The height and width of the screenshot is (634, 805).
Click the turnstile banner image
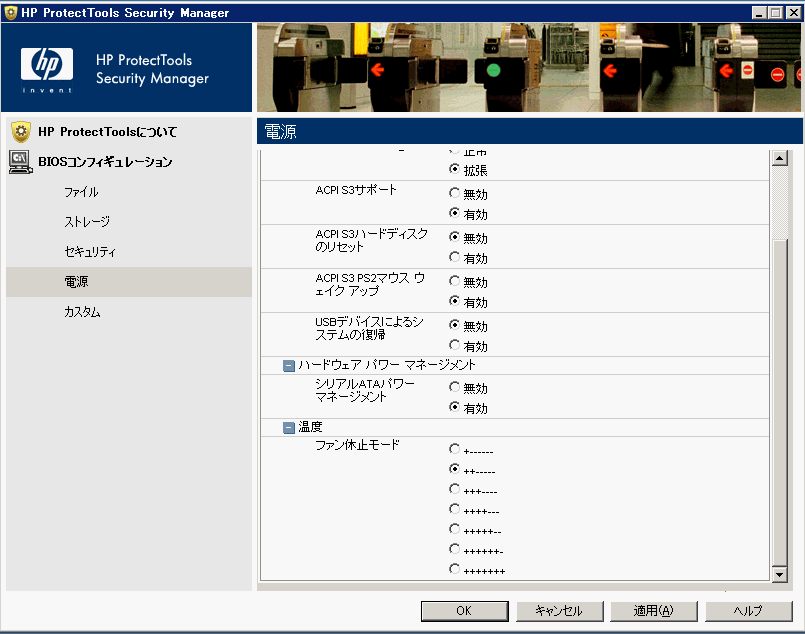pyautogui.click(x=529, y=67)
